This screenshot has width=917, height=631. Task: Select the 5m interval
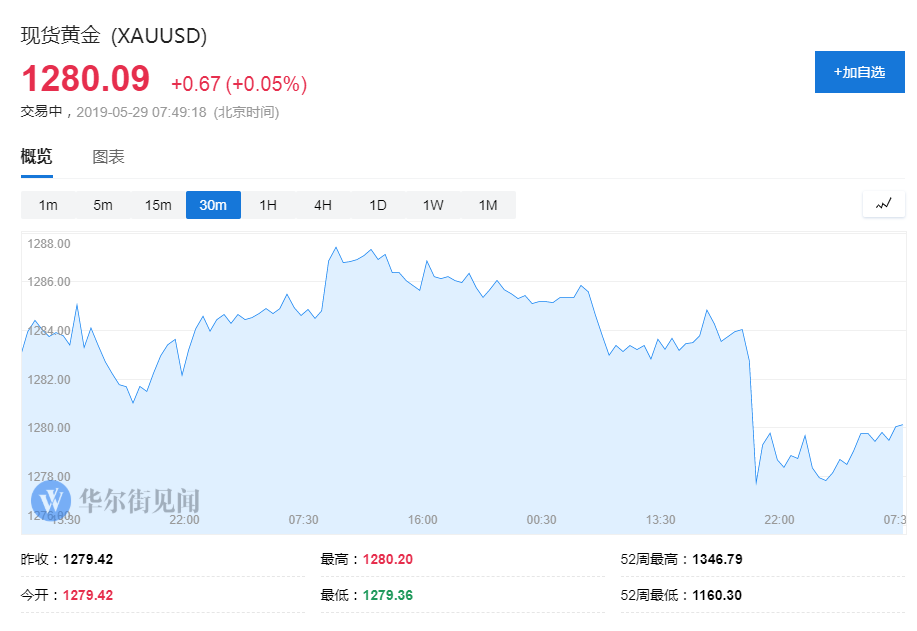[x=103, y=205]
